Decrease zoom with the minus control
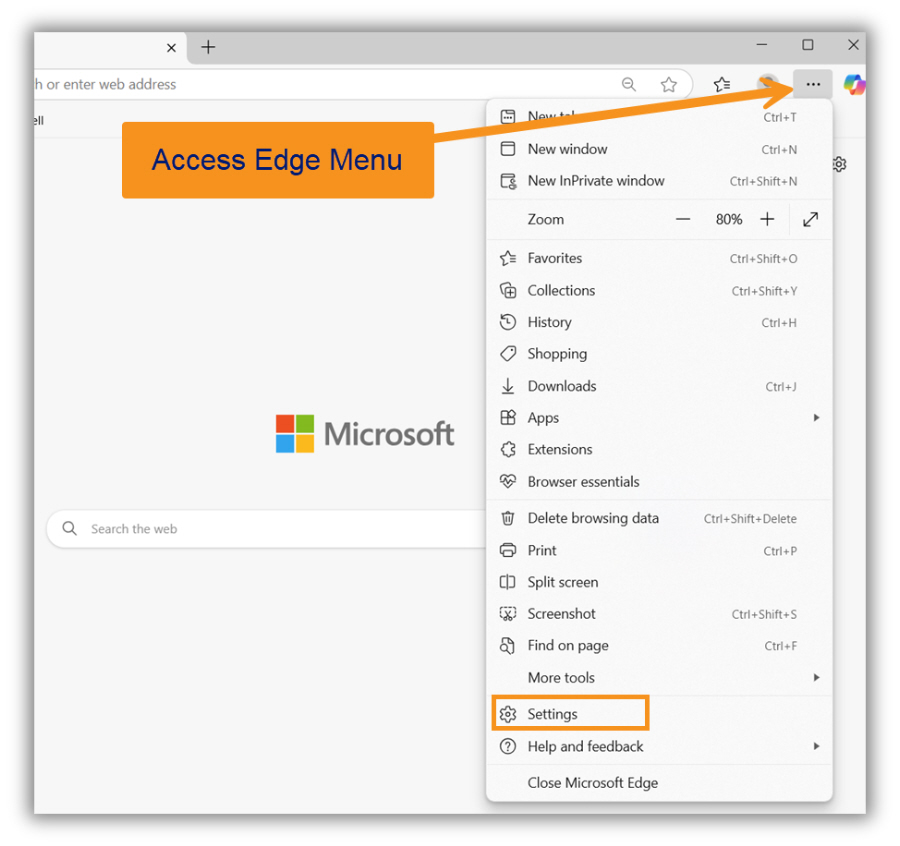Viewport: 900px width, 846px height. pos(685,219)
